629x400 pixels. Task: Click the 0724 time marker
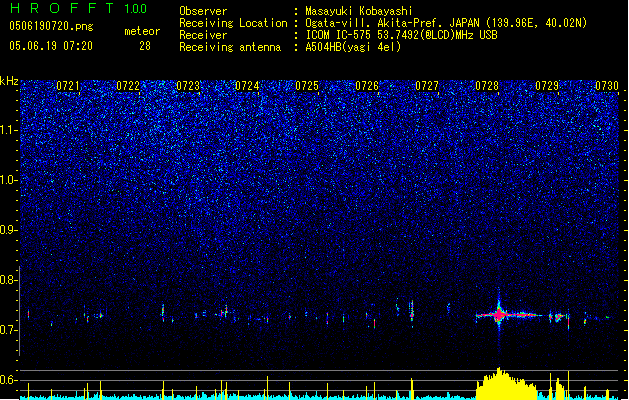[247, 86]
